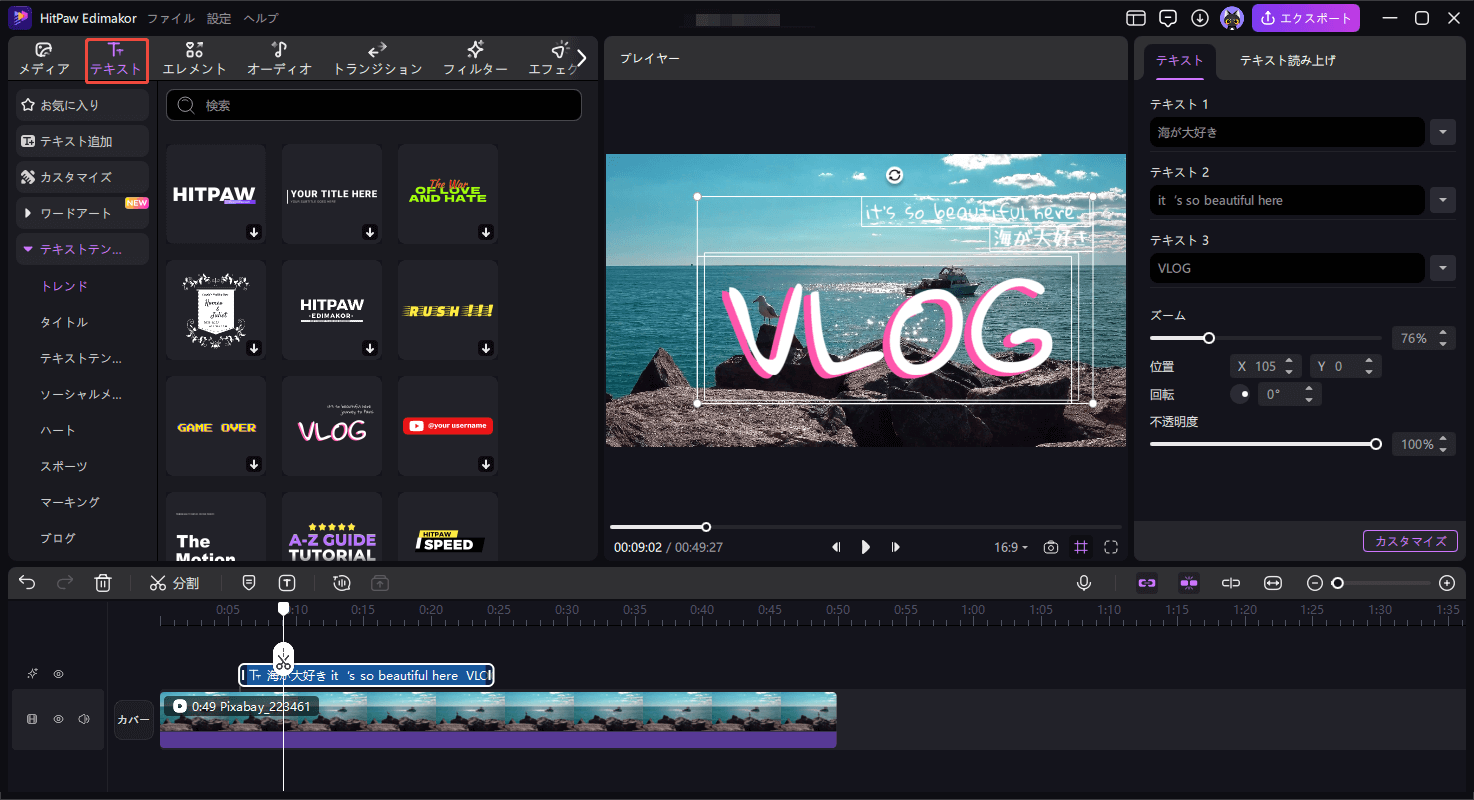
Task: Expand the ワードアート category
Action: pyautogui.click(x=82, y=213)
